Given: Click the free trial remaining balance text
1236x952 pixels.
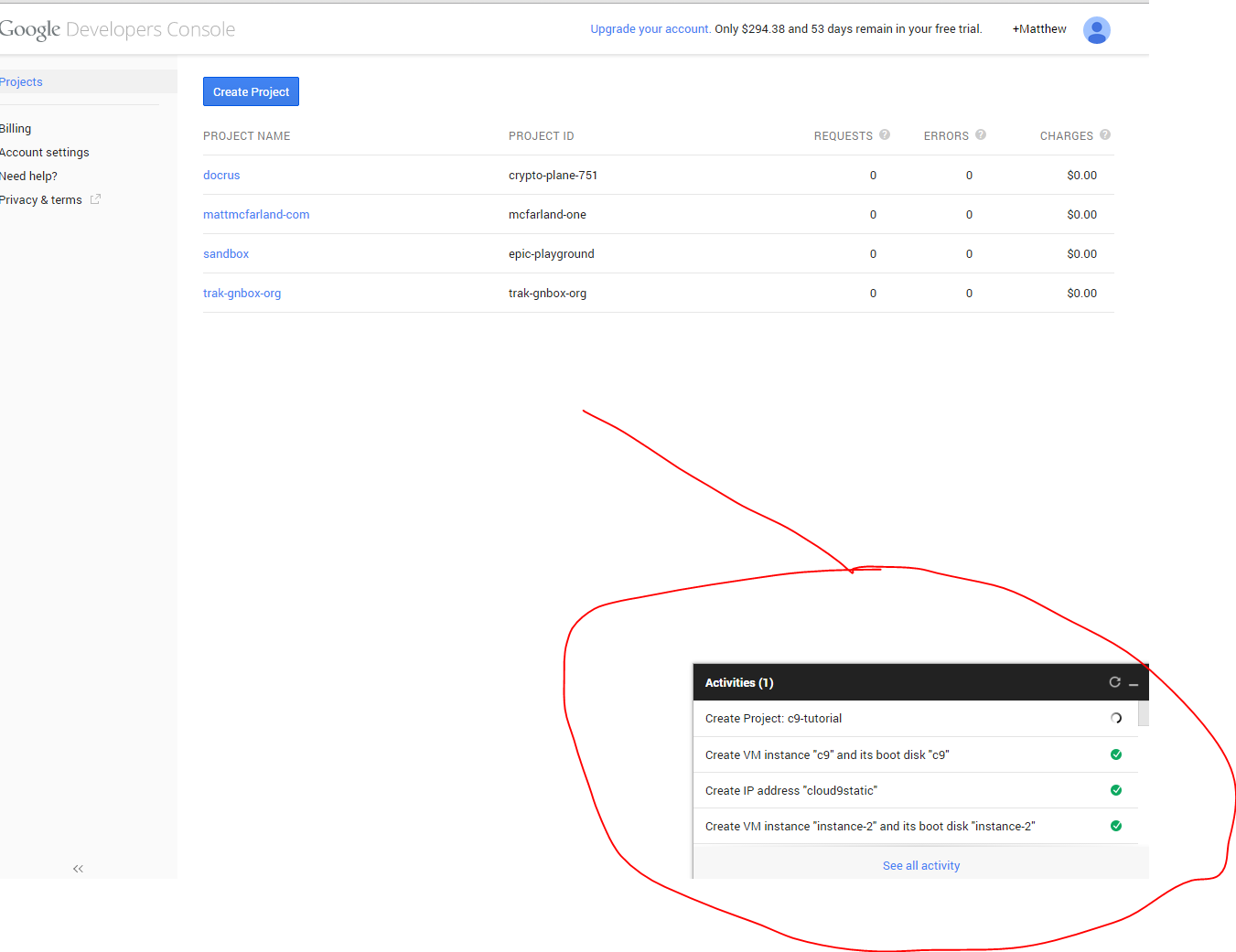Looking at the screenshot, I should 848,29.
